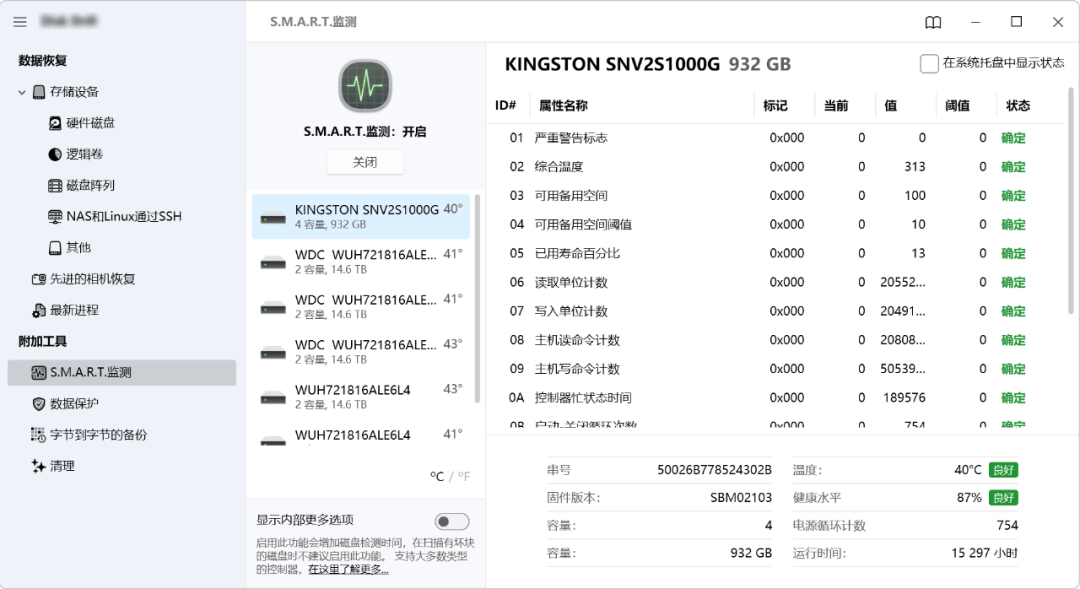1080x589 pixels.
Task: Select the 控制器忙状态时间 attribute row
Action: (777, 398)
